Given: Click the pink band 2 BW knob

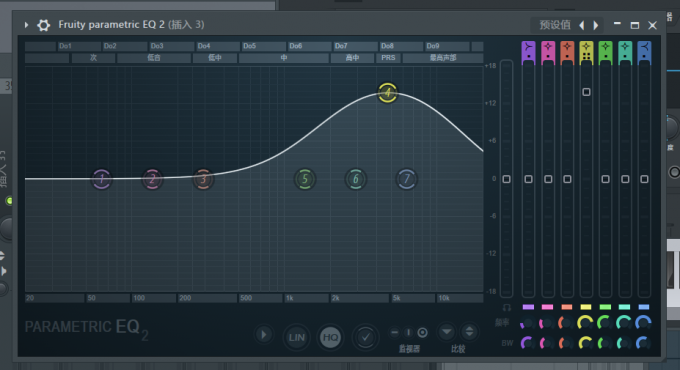Looking at the screenshot, I should tap(546, 343).
